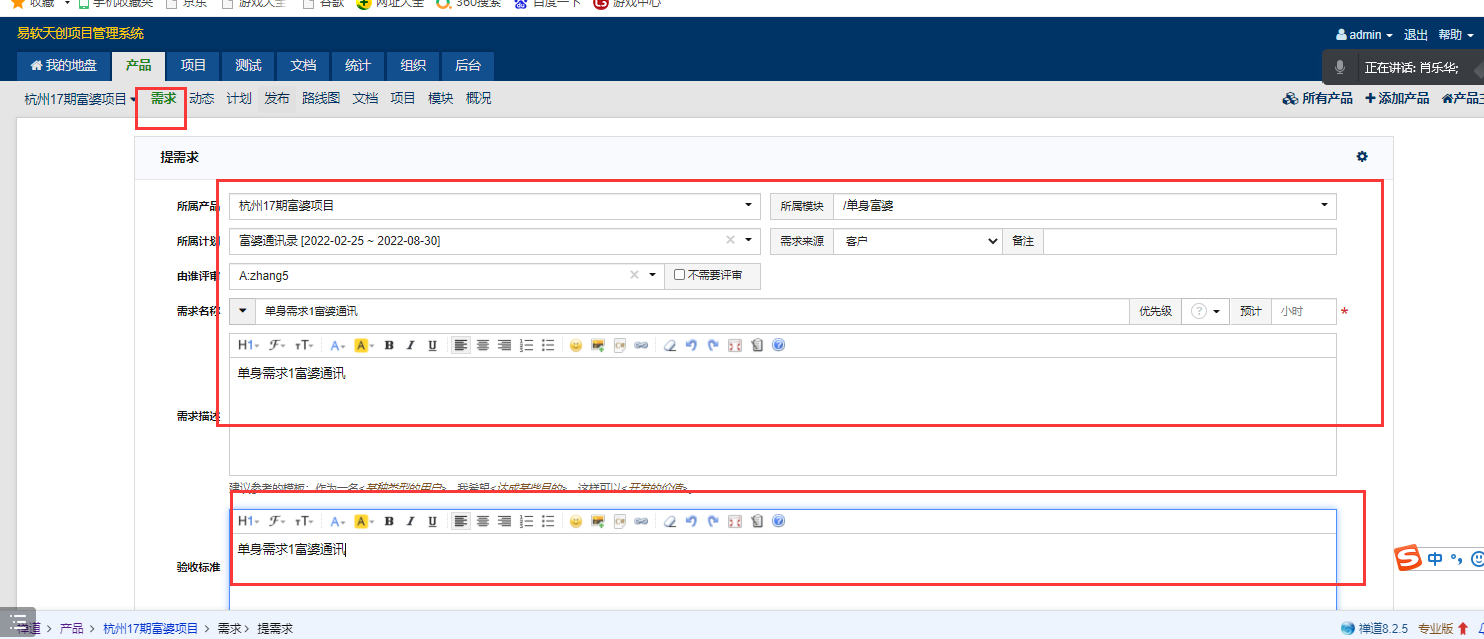Switch to 项目 main tab
Screen dimensions: 1484x639
click(193, 66)
